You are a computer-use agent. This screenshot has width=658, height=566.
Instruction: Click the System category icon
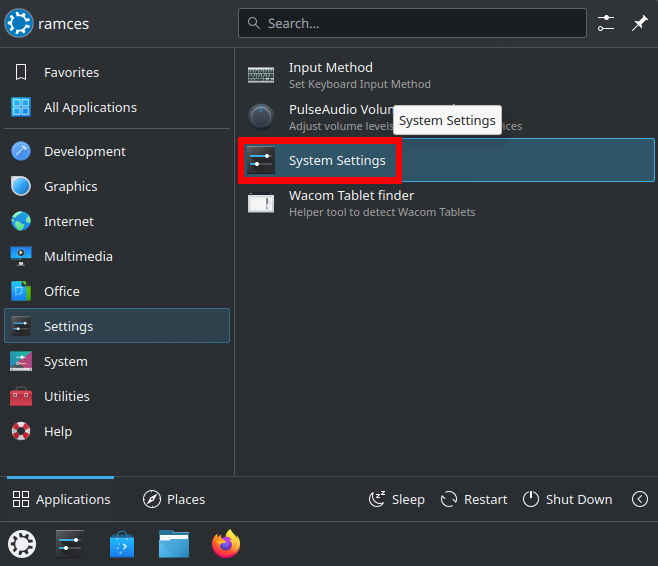(x=21, y=361)
